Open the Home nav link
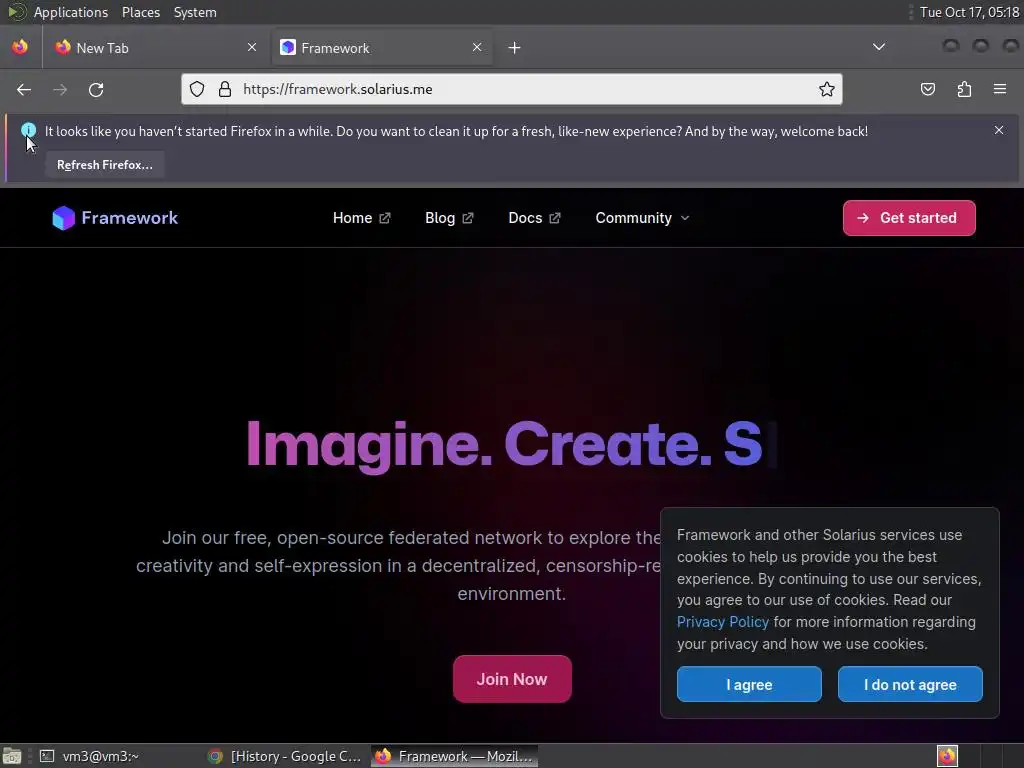The width and height of the screenshot is (1024, 768). point(361,218)
